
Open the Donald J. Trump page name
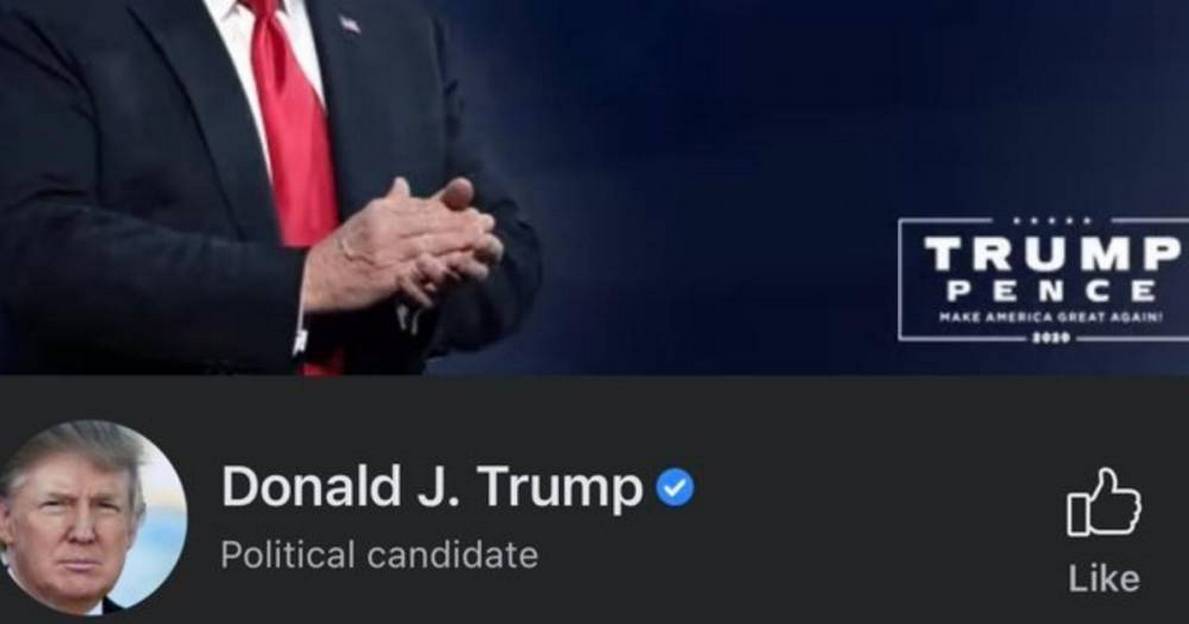432,488
